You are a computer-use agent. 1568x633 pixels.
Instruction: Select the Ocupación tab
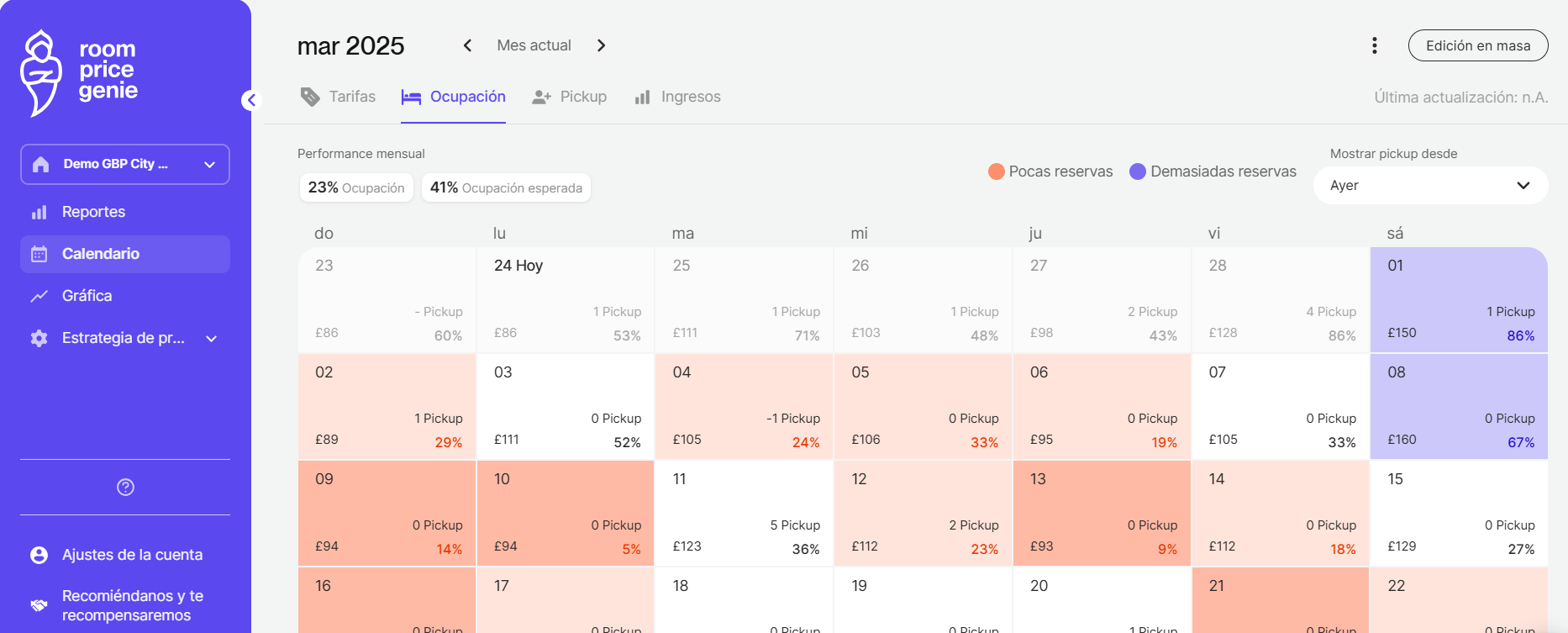point(453,98)
